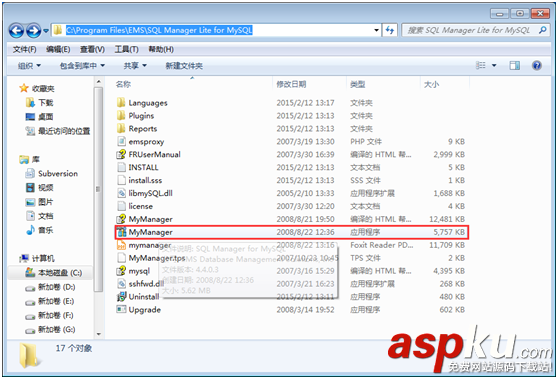This screenshot has width=558, height=379.
Task: Sort by the 大小 column header
Action: pyautogui.click(x=431, y=84)
